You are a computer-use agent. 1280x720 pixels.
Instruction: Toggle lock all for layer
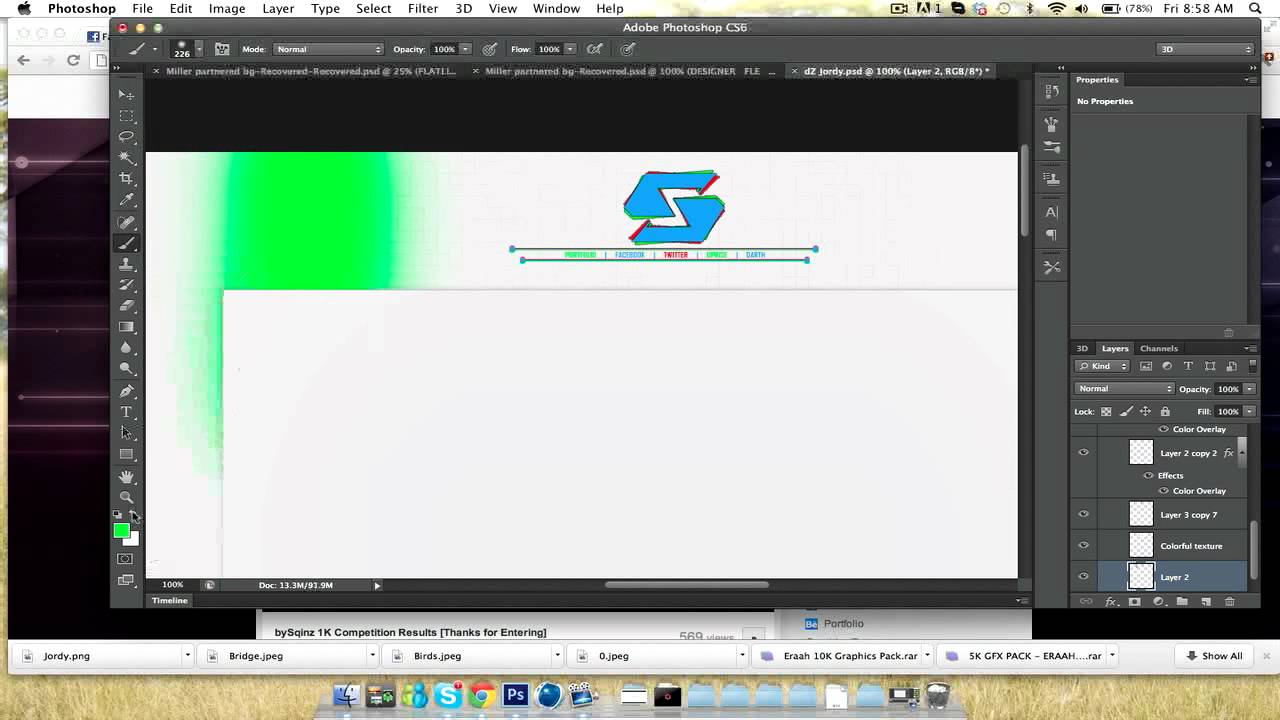tap(1165, 411)
